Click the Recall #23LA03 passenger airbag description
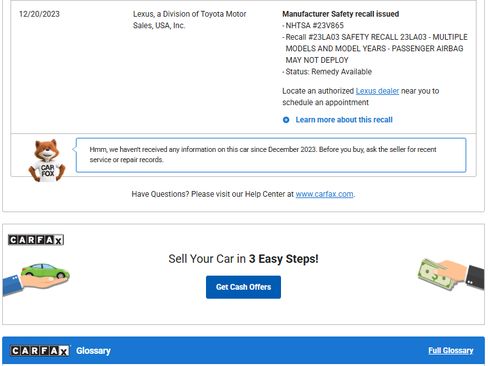The image size is (488, 366). click(376, 48)
